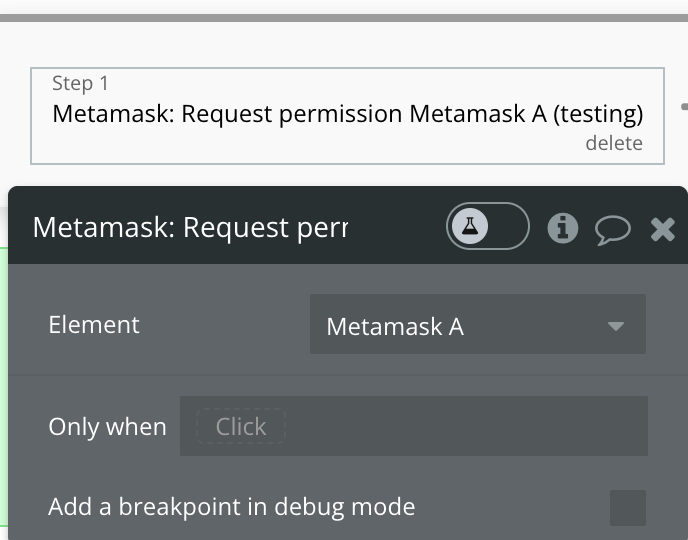
Task: Enable Add a breakpoint in debug mode
Action: point(627,508)
